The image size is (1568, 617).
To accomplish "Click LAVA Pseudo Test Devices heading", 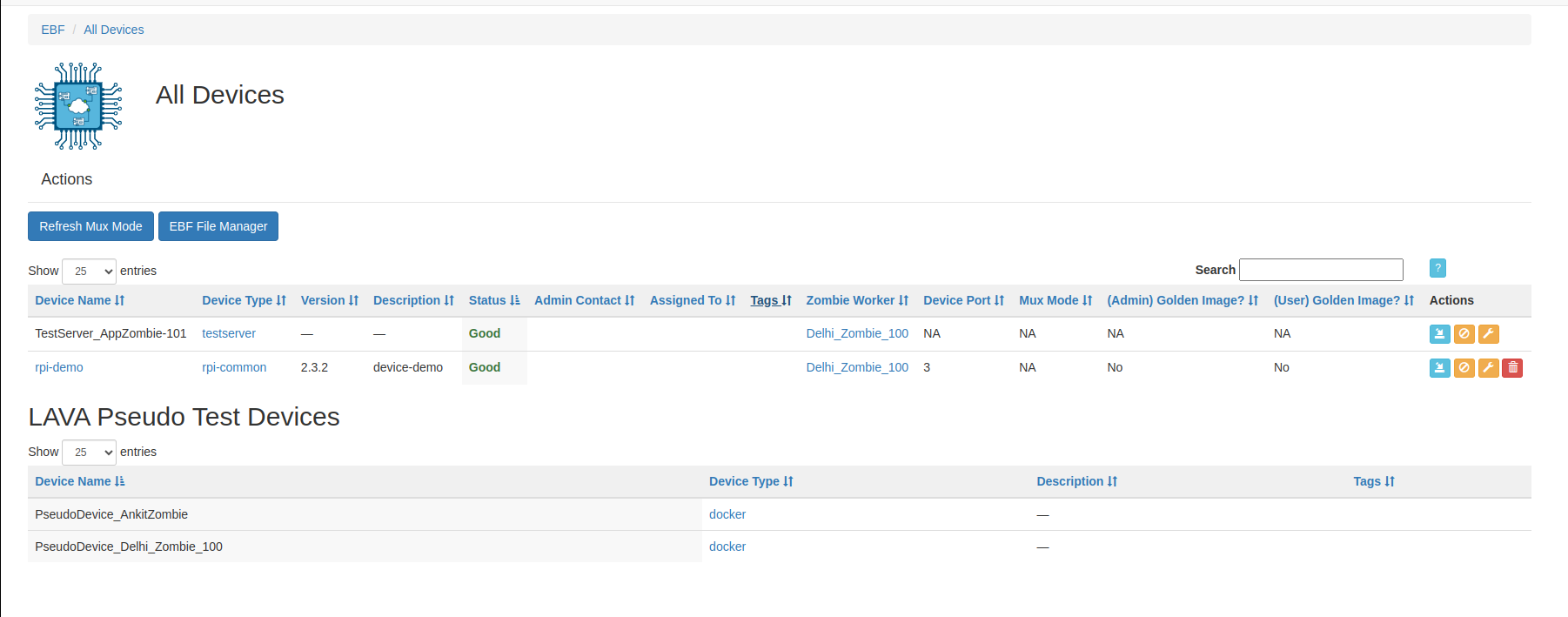I will (184, 417).
